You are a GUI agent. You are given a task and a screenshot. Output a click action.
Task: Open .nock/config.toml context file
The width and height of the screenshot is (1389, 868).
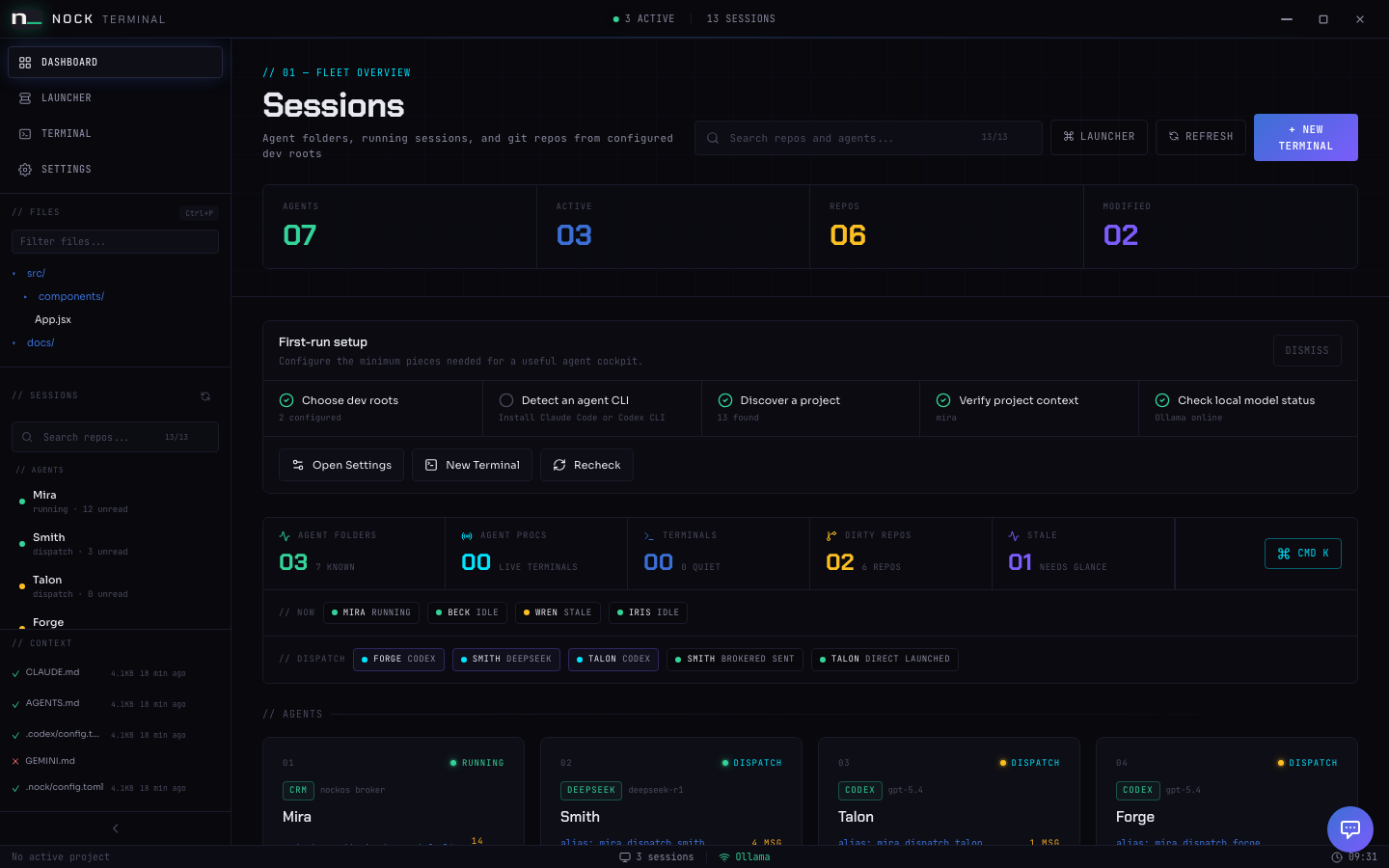[x=115, y=787]
